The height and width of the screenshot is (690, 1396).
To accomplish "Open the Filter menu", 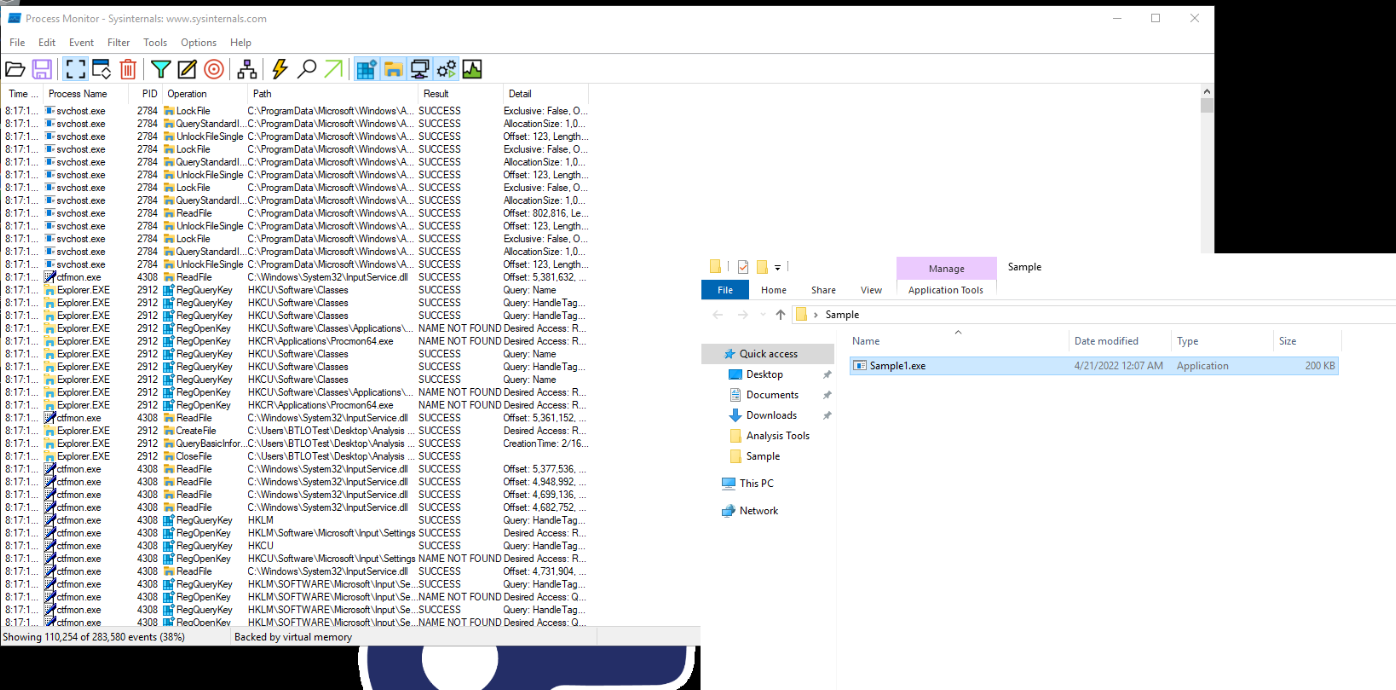I will [118, 43].
